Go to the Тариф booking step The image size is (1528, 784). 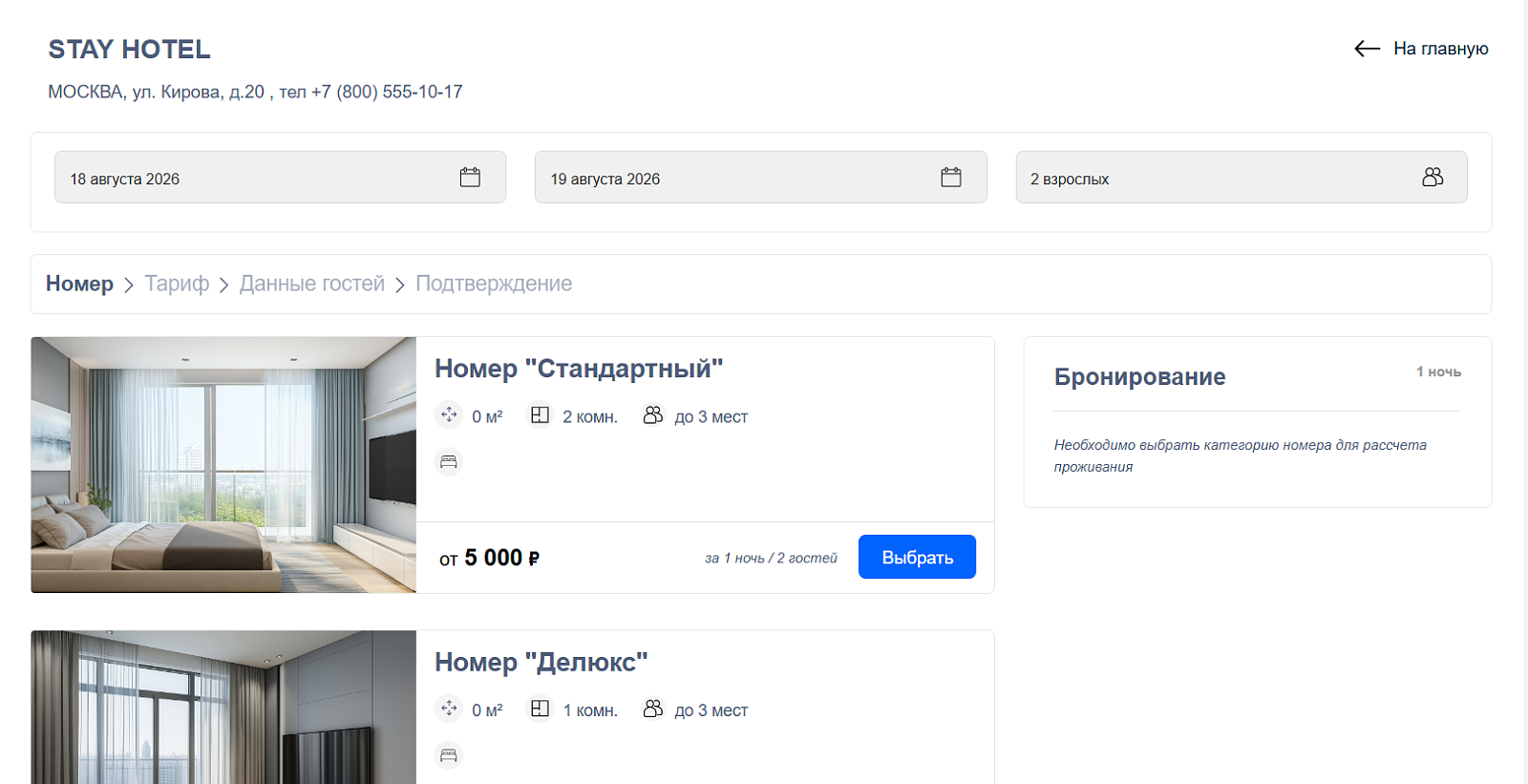pyautogui.click(x=177, y=284)
